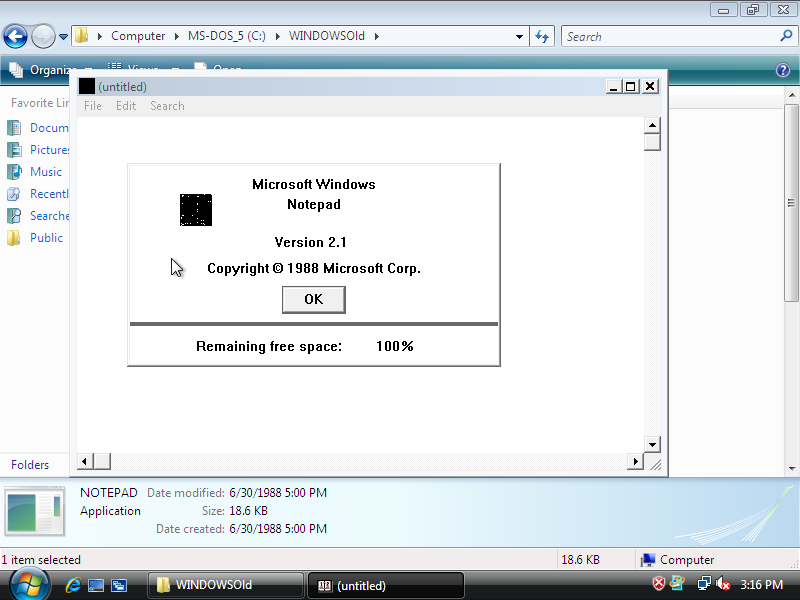Open Explorer help via the question mark icon
The image size is (800, 600).
pos(783,70)
